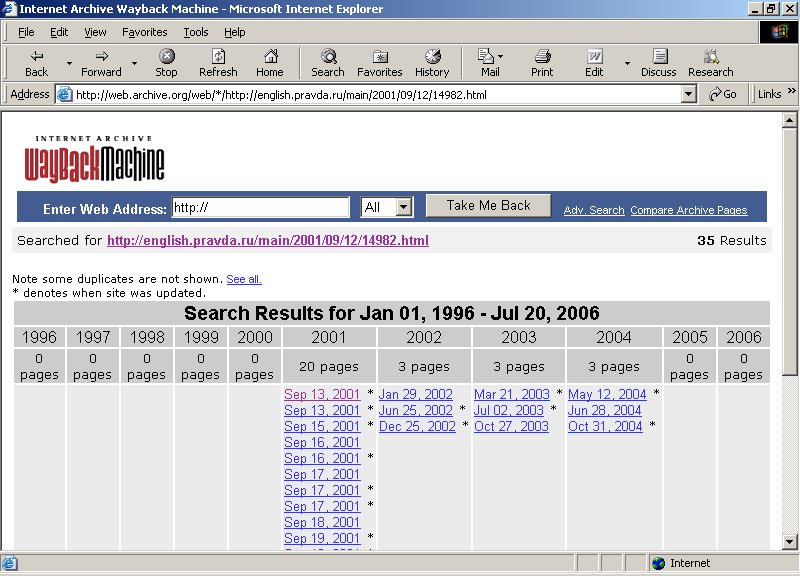Open the Forward button history dropdown arrow
Screen dimensions: 800x576
click(x=134, y=63)
